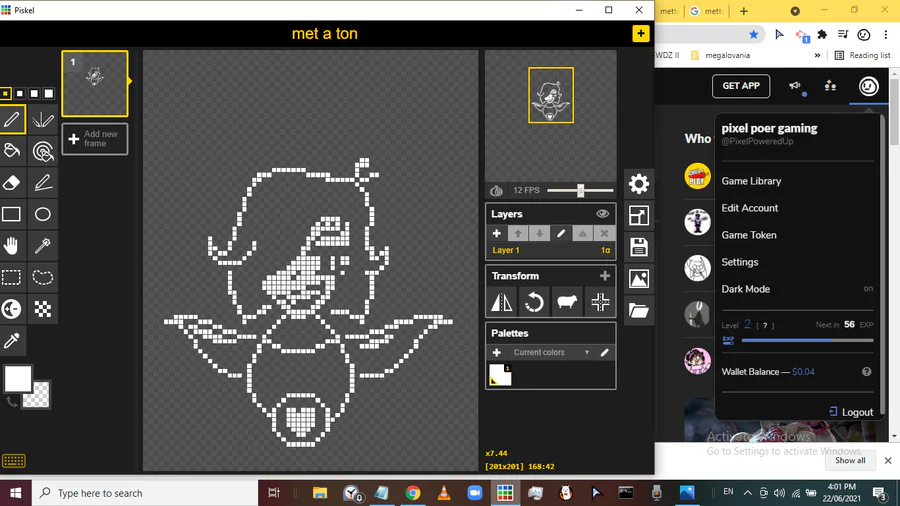Open the Export image panel icon
The image size is (900, 506).
tap(639, 279)
